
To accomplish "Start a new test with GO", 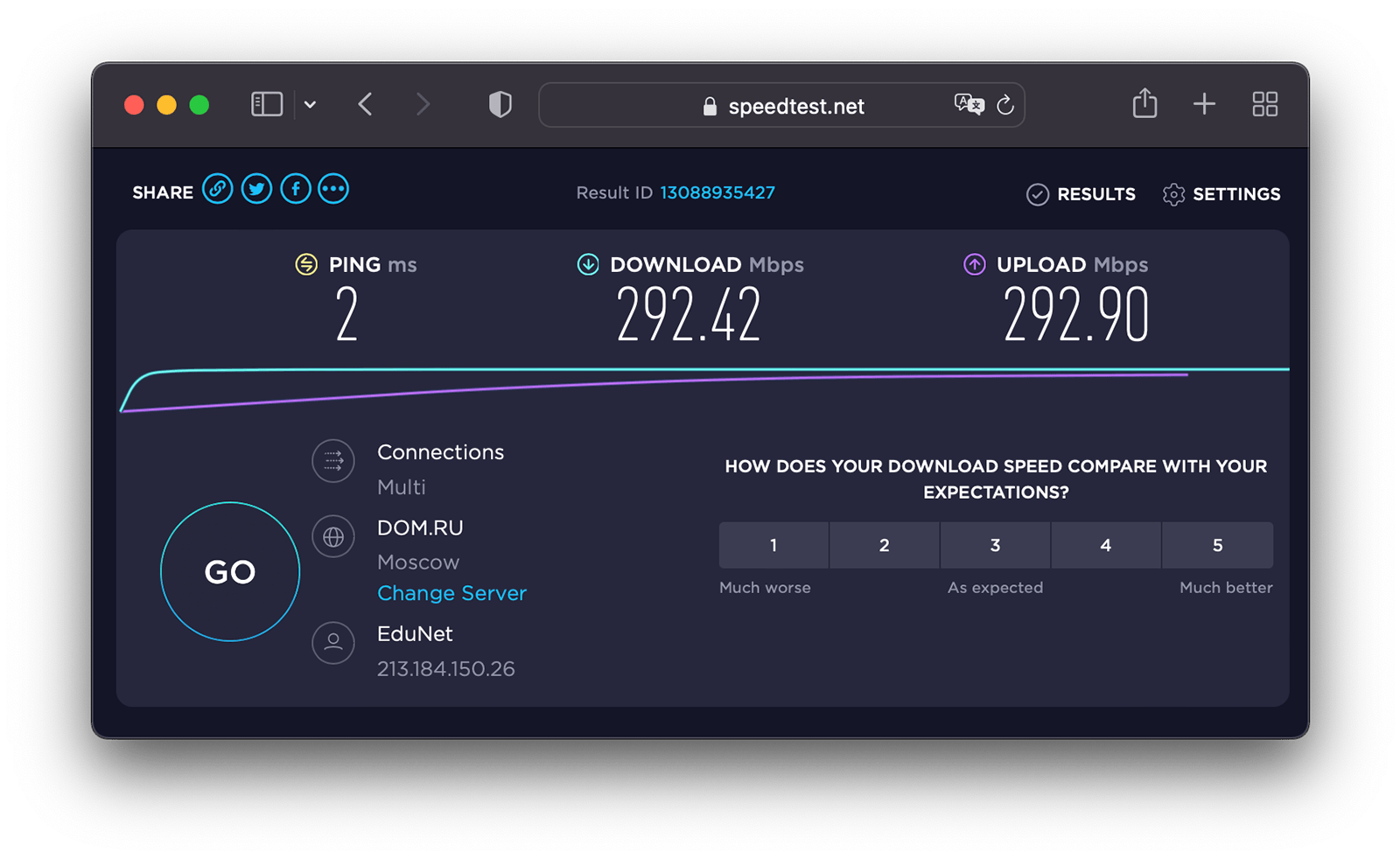I will 230,572.
